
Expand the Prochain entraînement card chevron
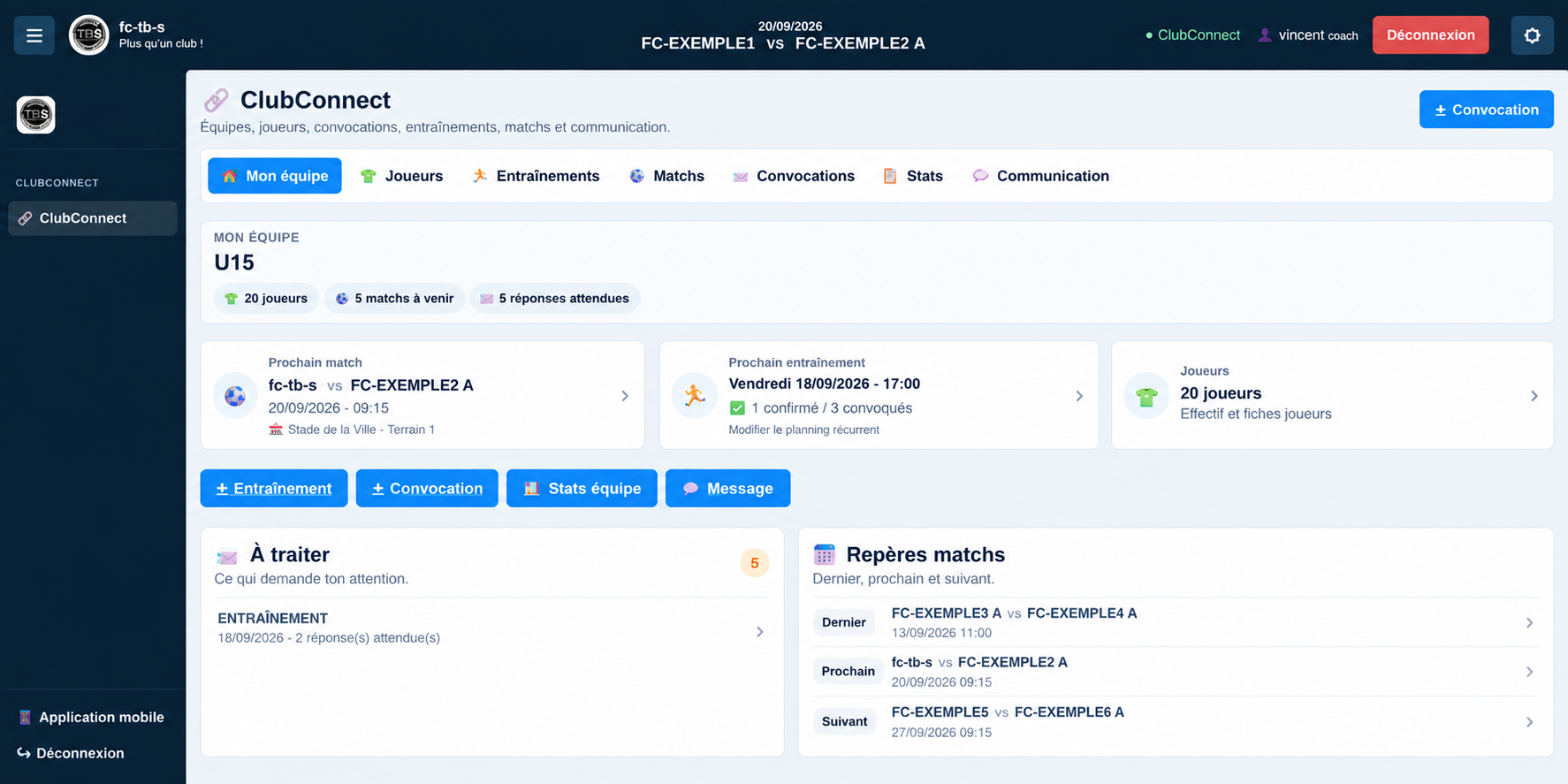(1079, 396)
